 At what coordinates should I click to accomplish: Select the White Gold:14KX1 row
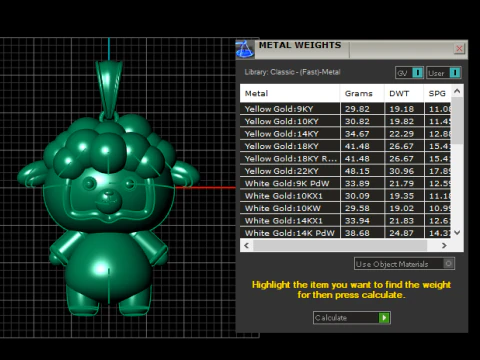(345, 221)
